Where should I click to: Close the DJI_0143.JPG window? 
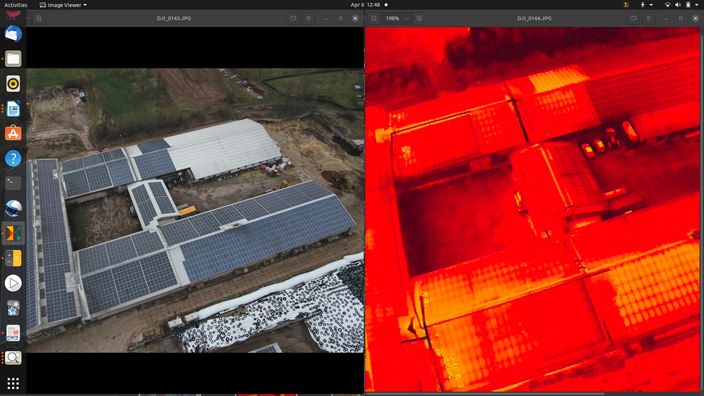pos(355,18)
